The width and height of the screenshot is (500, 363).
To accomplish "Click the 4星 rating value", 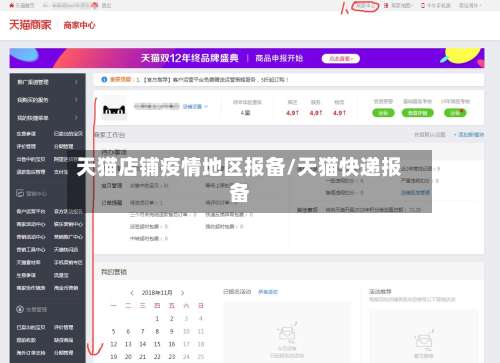I will (245, 113).
